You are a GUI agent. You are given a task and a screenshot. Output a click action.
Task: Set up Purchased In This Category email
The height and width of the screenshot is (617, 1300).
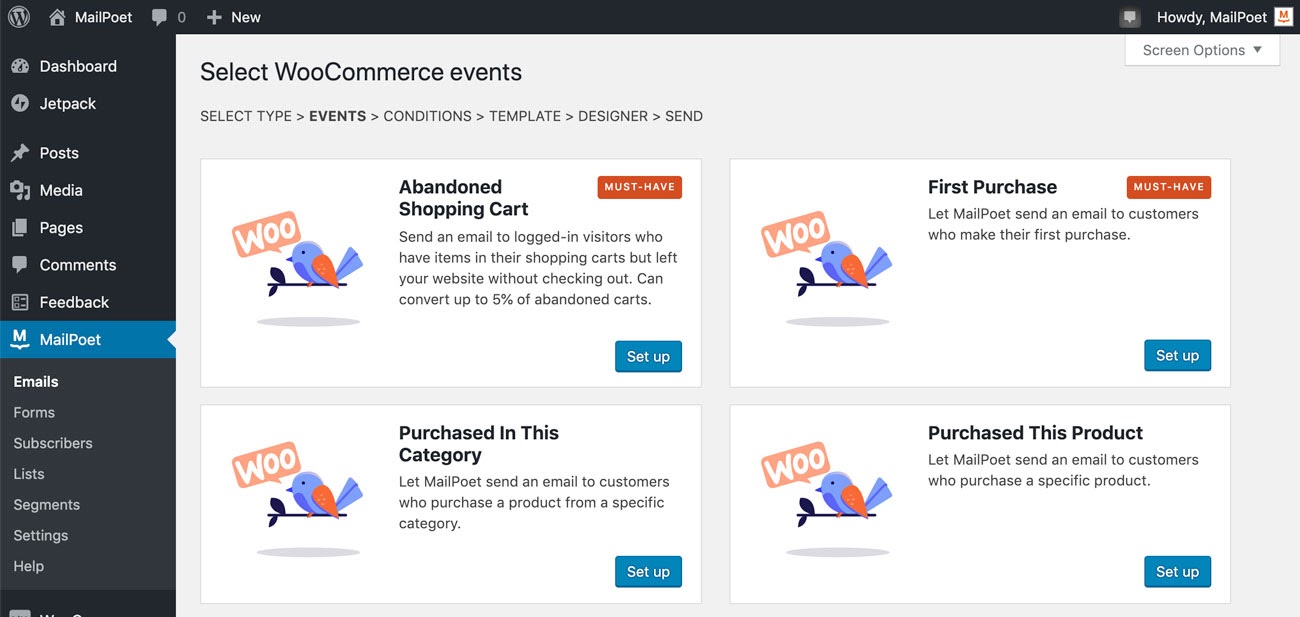(x=648, y=572)
